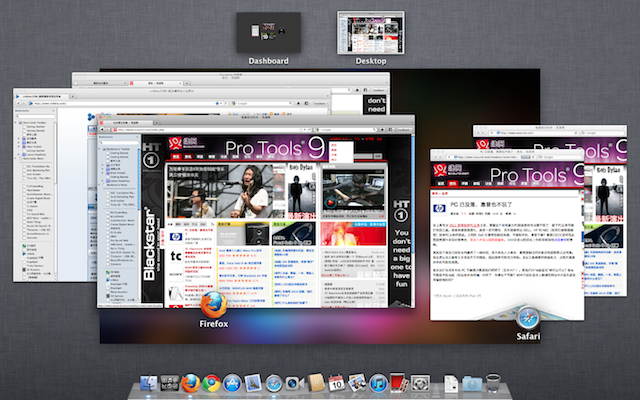Open Finder from the Dock
Viewport: 640px width, 400px height.
click(x=149, y=384)
